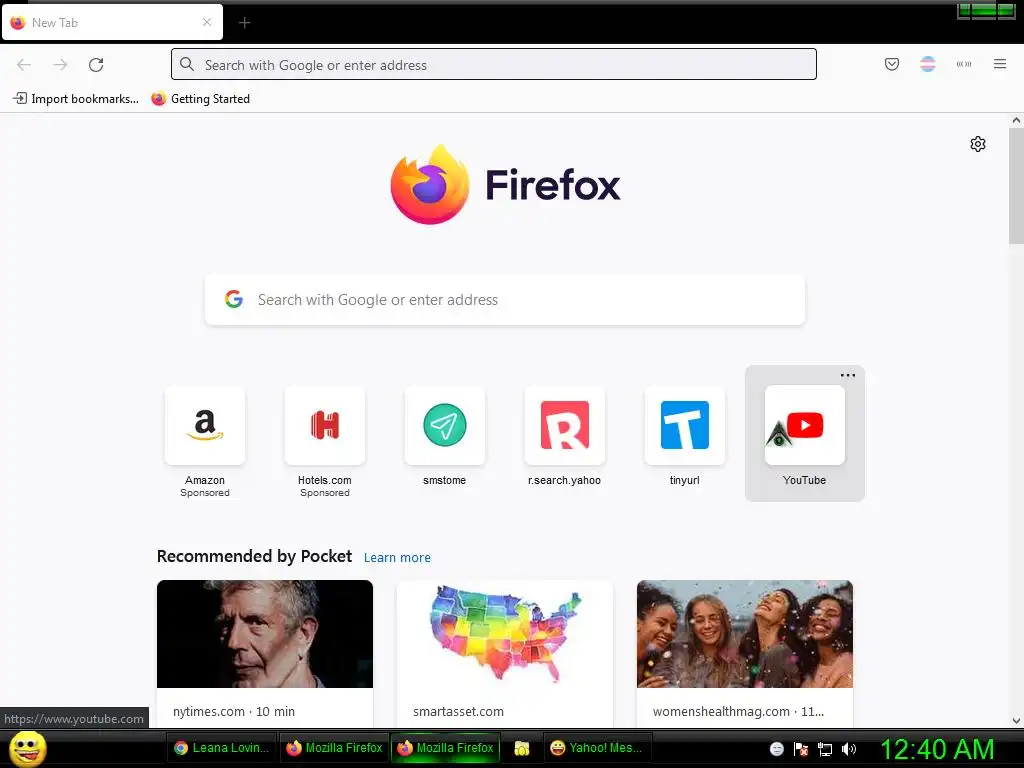Click the address bar search field
This screenshot has width=1024, height=768.
point(494,65)
